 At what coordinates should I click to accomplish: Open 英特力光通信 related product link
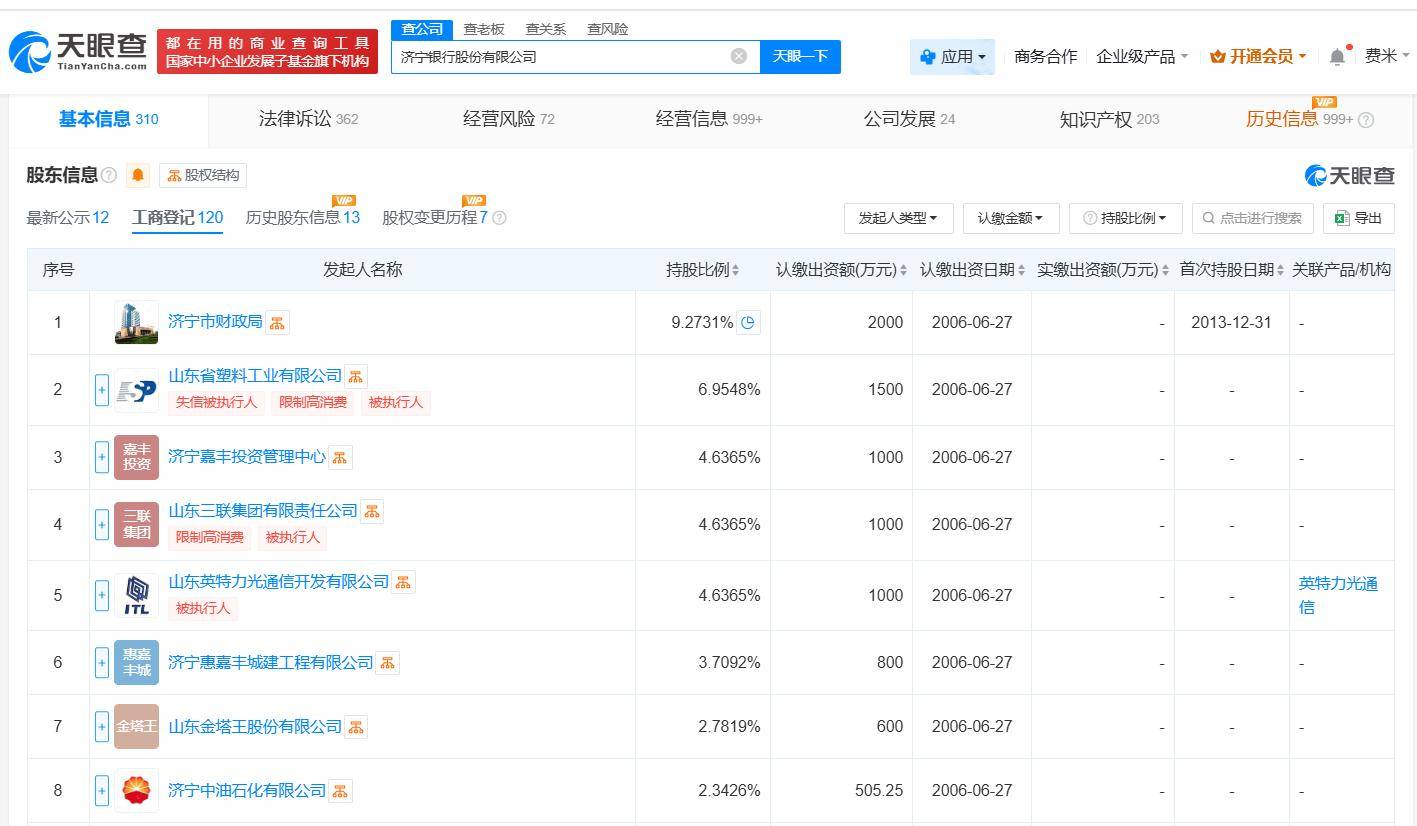(1338, 595)
